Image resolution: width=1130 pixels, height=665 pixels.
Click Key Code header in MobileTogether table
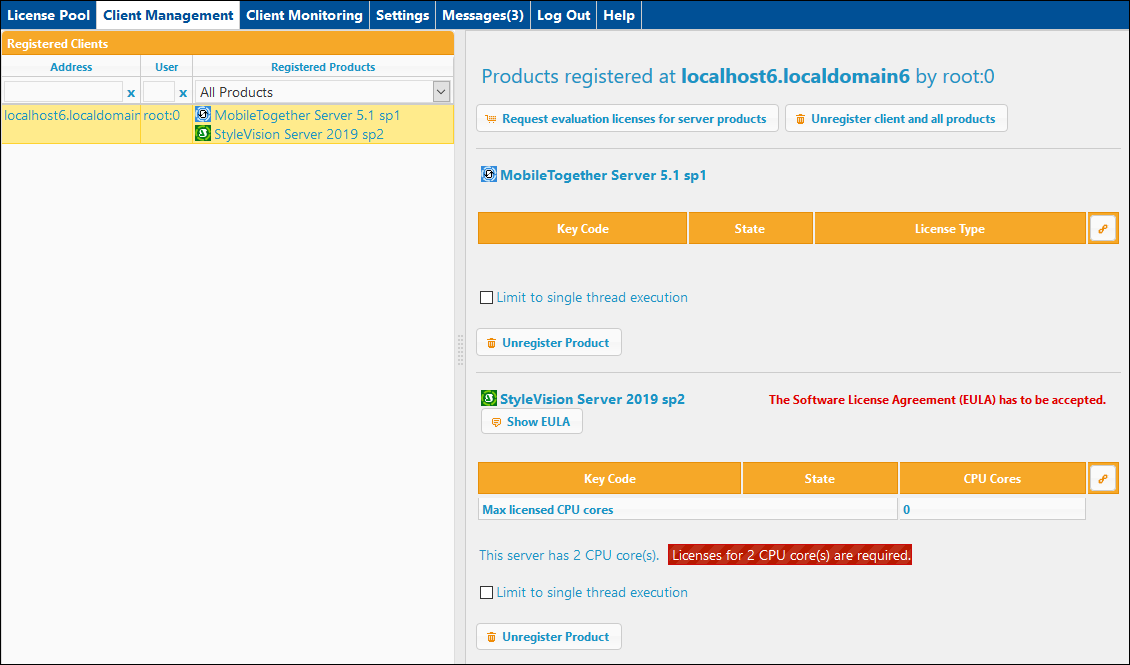582,228
